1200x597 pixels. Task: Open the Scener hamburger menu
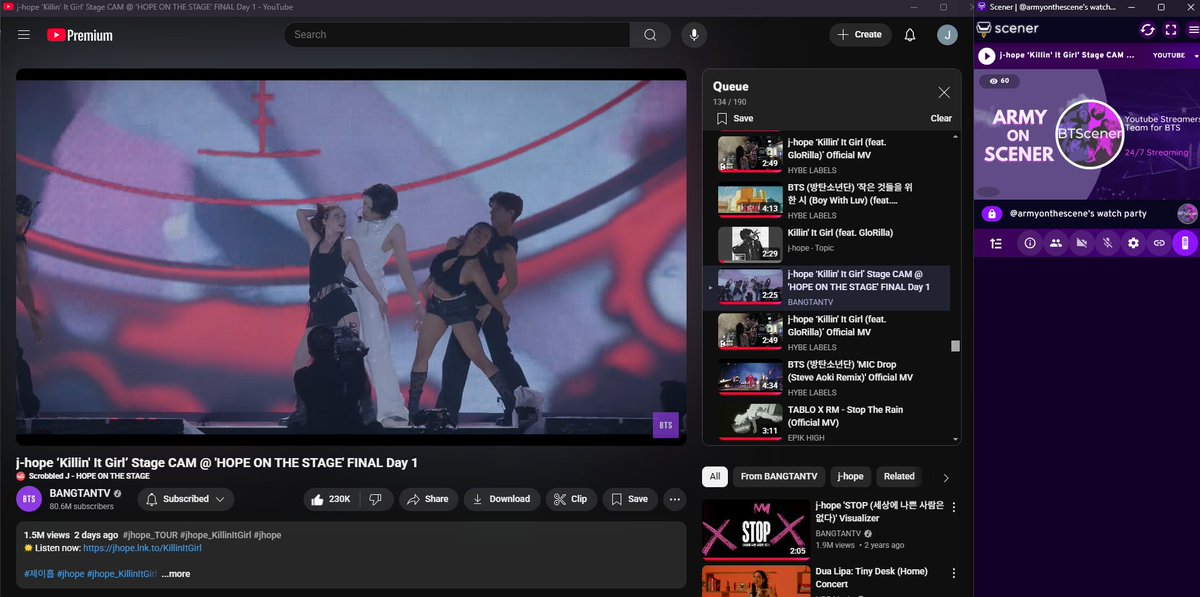click(x=1193, y=30)
